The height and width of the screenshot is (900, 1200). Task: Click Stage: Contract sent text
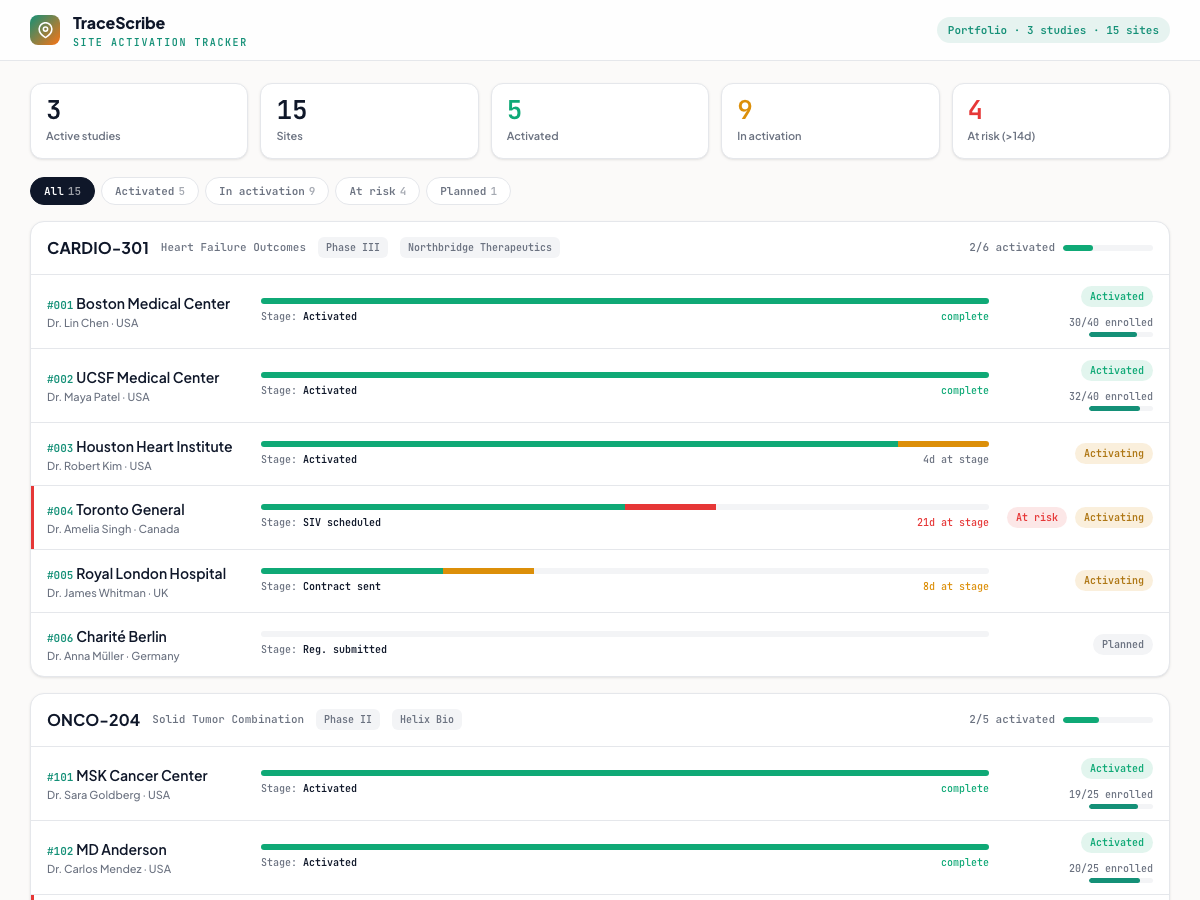click(x=321, y=587)
